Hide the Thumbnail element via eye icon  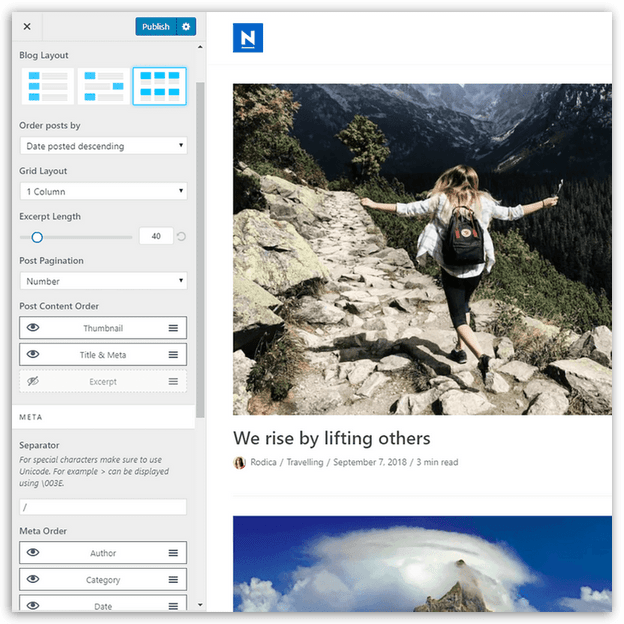33,328
